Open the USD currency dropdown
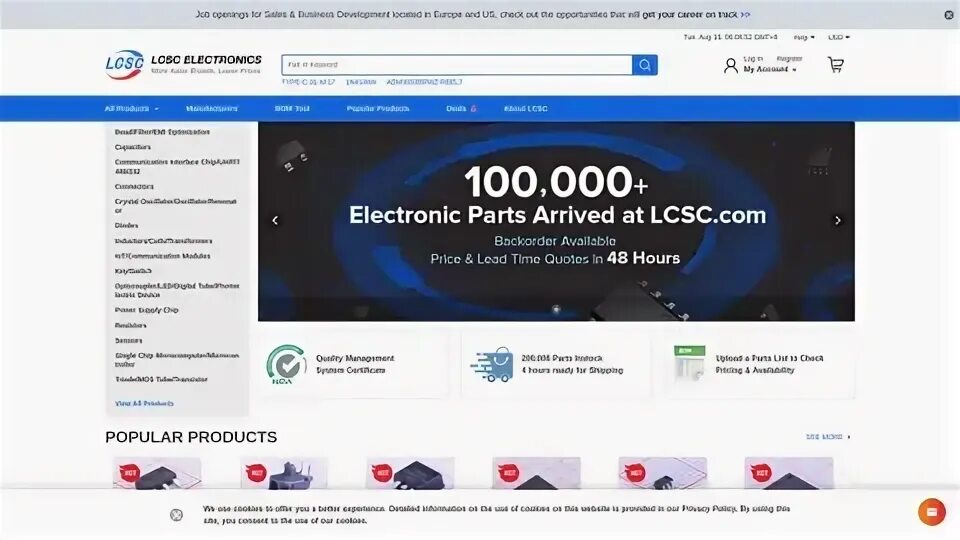 pos(839,37)
